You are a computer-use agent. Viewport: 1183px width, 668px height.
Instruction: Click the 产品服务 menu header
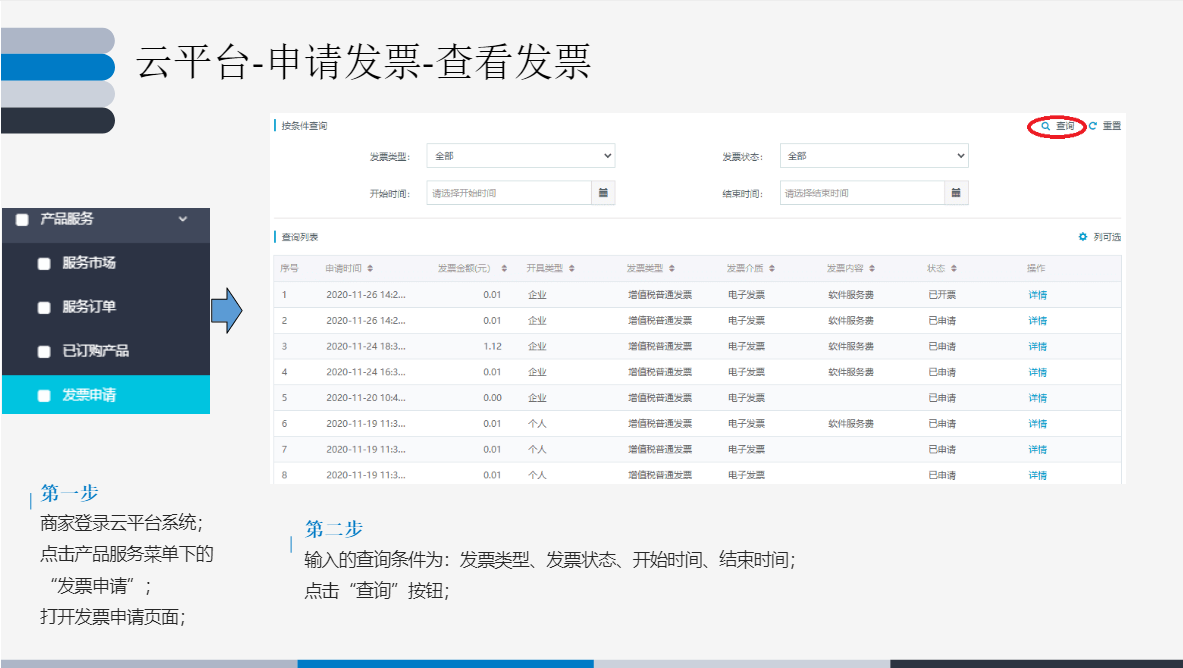click(x=106, y=225)
